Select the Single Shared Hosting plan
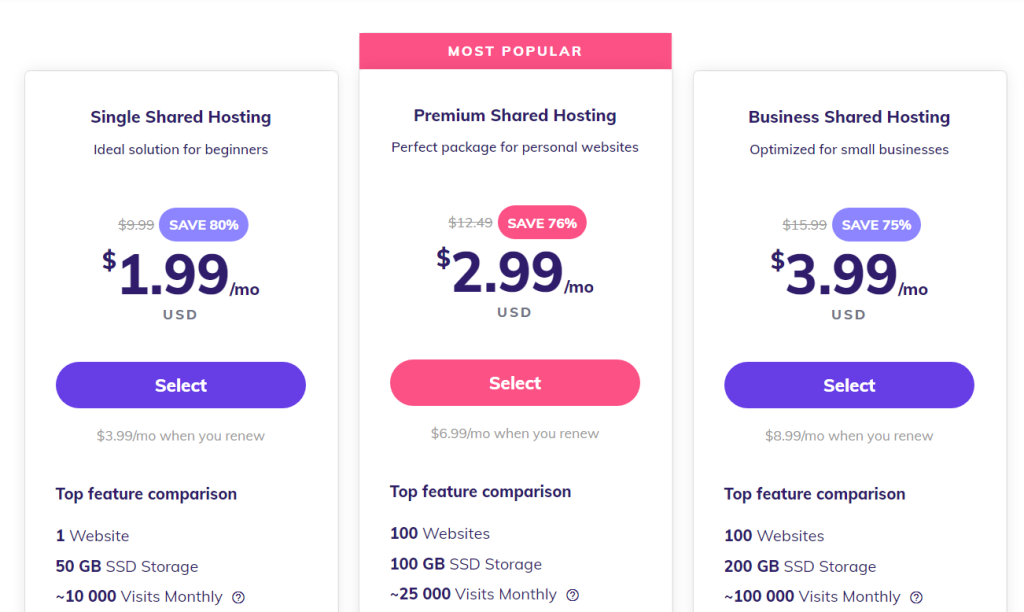 coord(181,385)
